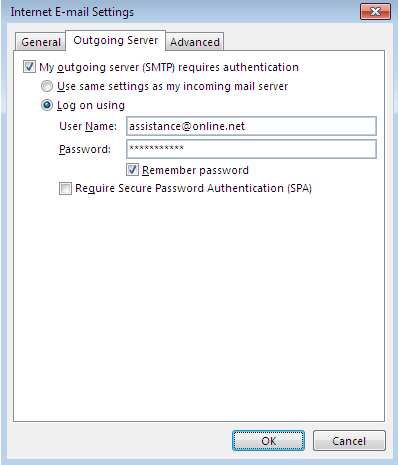Click the User Name label text

[x=88, y=126]
